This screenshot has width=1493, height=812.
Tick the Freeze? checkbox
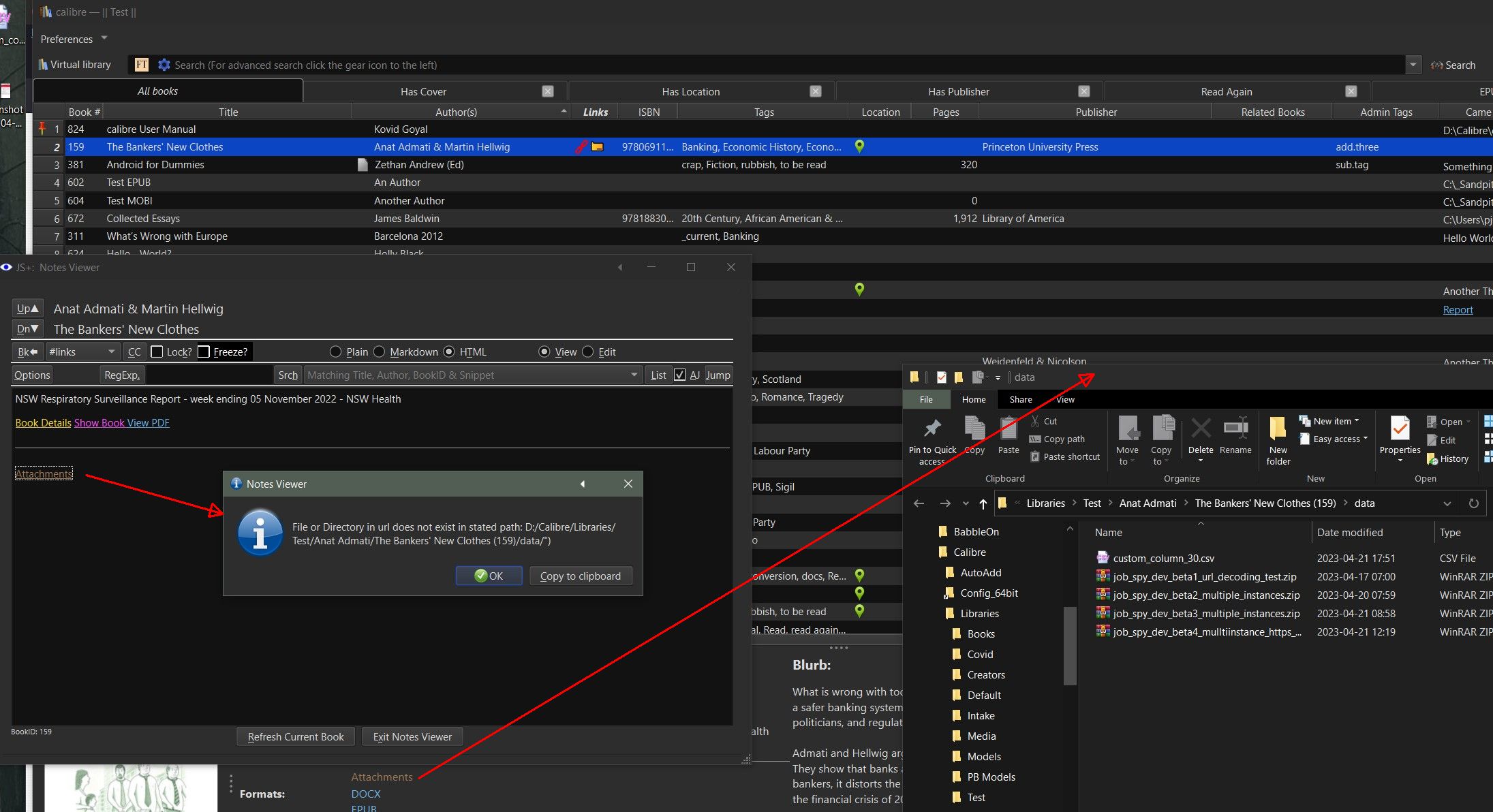203,352
